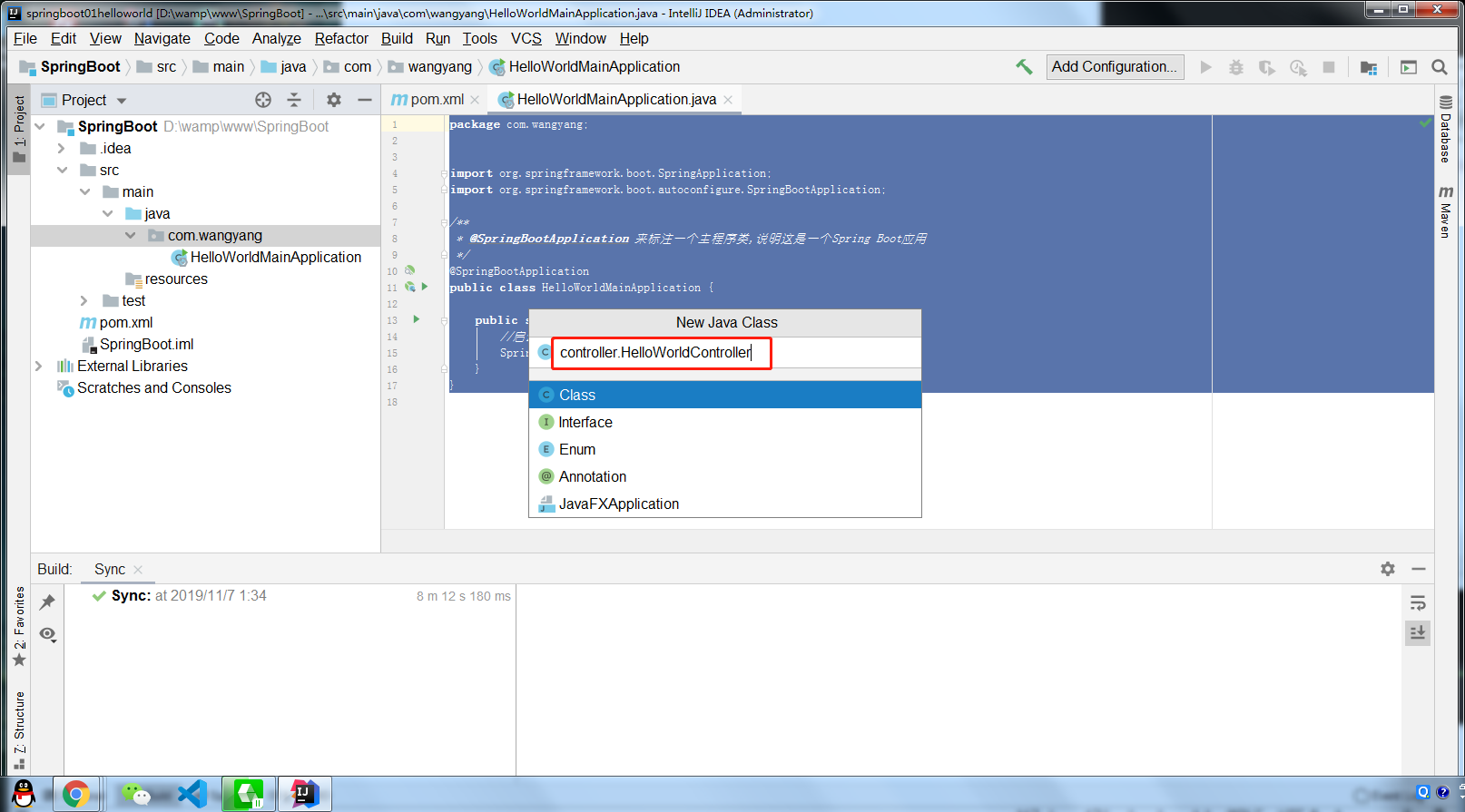The image size is (1465, 812).
Task: Open the Refactor menu
Action: pos(341,38)
